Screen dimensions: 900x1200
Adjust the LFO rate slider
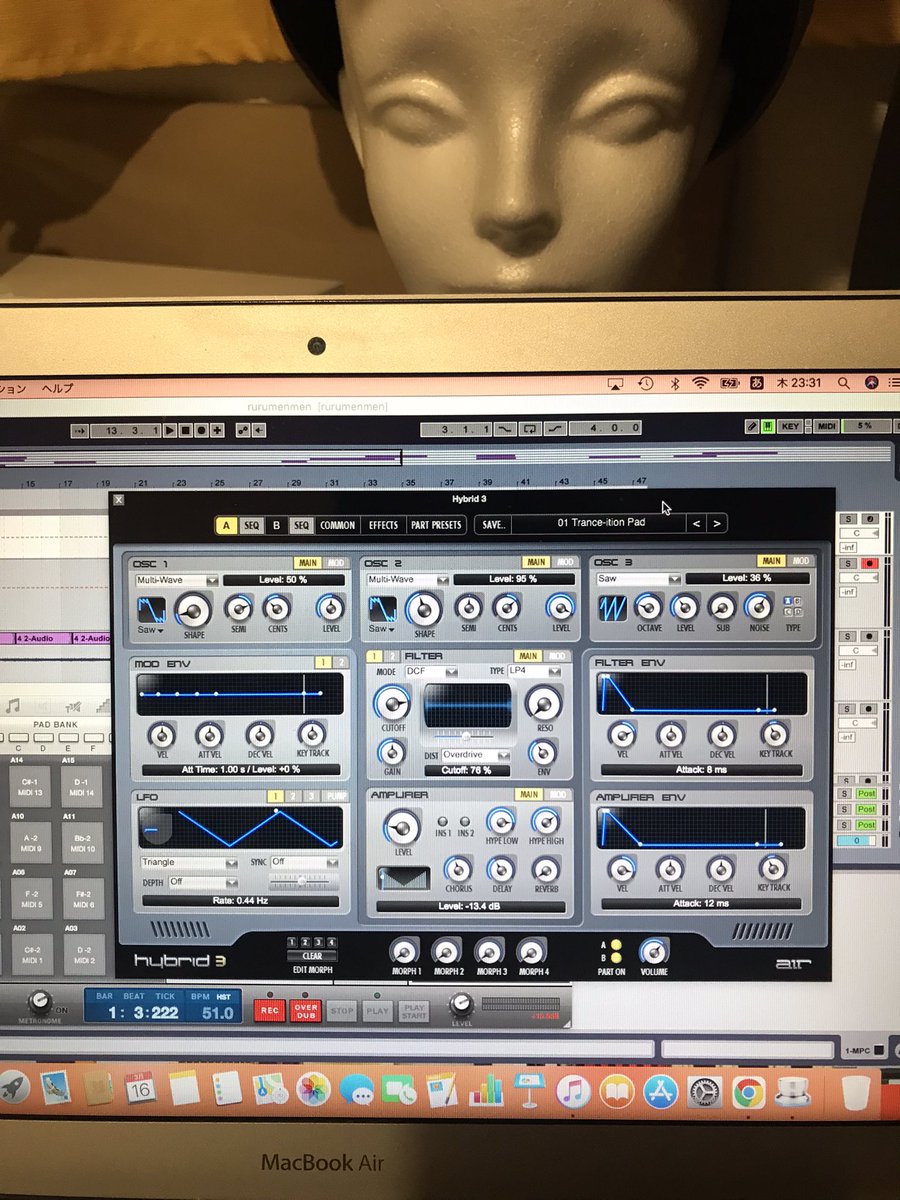coord(304,882)
